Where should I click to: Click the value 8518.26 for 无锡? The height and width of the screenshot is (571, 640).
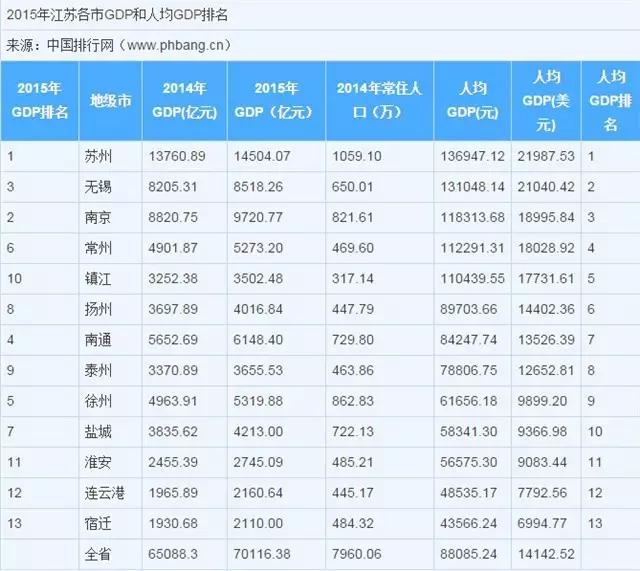258,187
